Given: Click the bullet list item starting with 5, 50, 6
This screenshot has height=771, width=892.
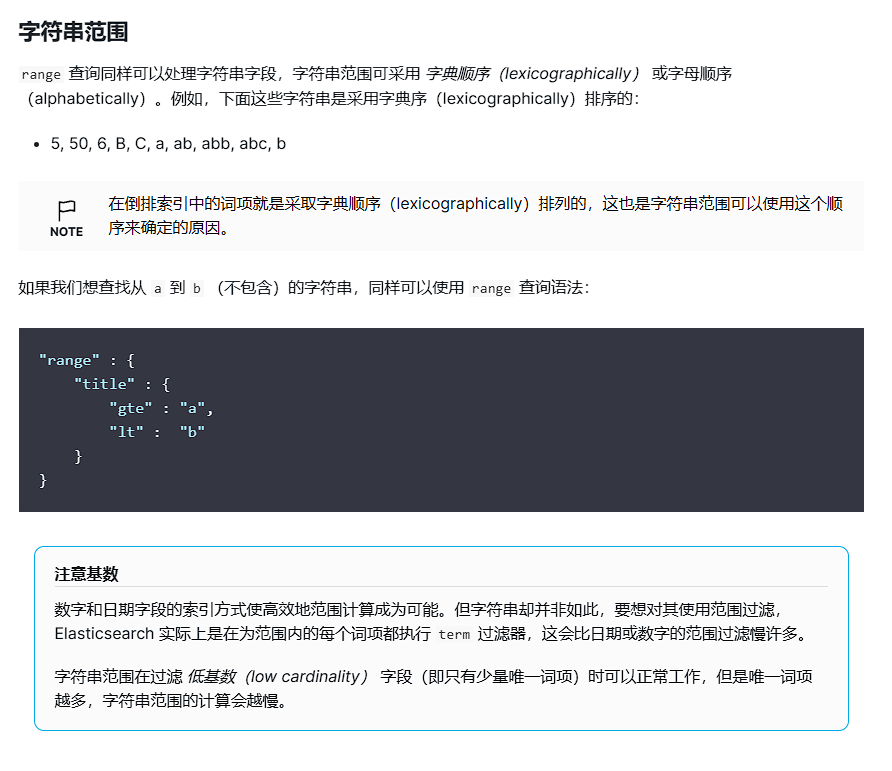Looking at the screenshot, I should tap(168, 143).
